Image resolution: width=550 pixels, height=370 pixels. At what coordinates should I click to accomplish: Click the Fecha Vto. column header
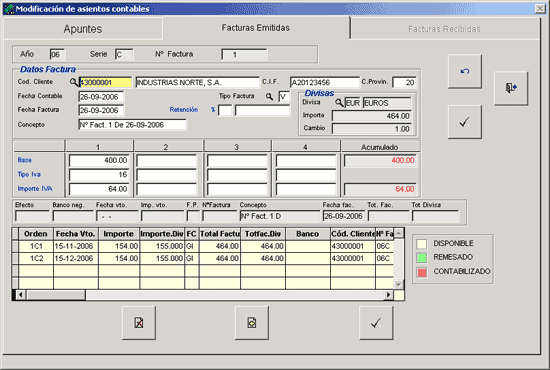76,234
